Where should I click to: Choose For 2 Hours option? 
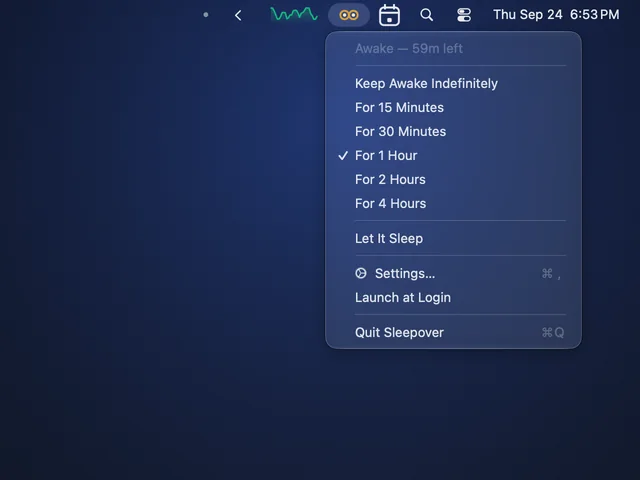(453, 180)
